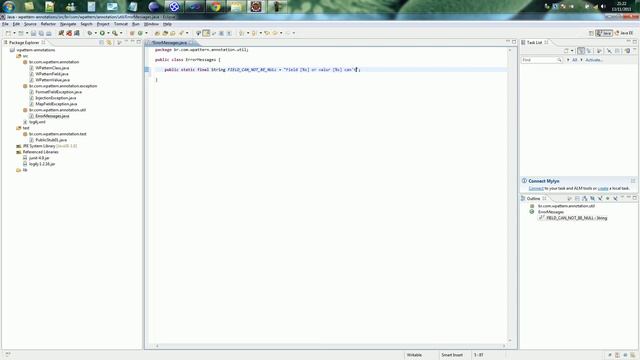Open the Refactor menu
640x360 pixels.
coord(48,24)
